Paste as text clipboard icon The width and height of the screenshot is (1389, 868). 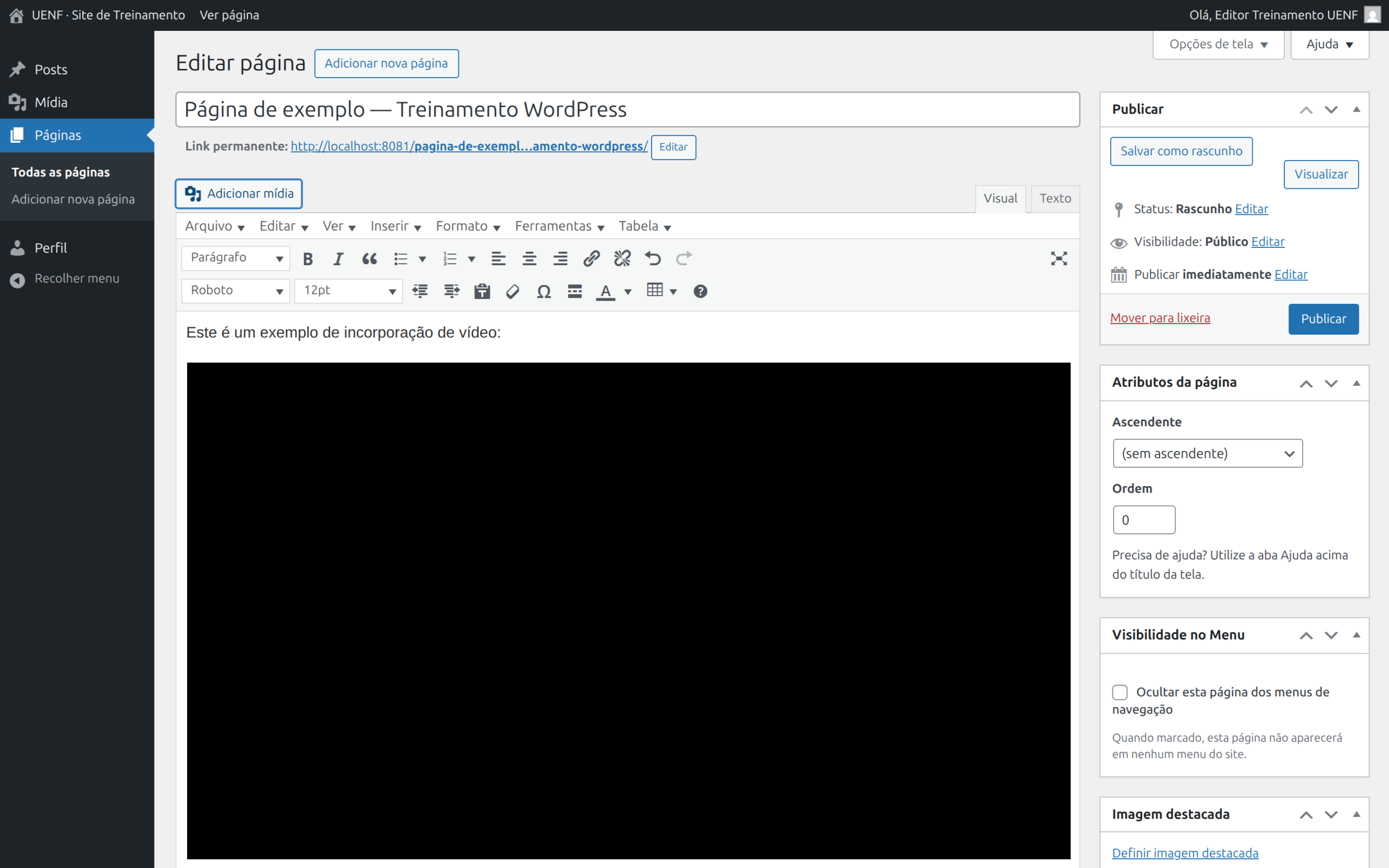tap(482, 292)
